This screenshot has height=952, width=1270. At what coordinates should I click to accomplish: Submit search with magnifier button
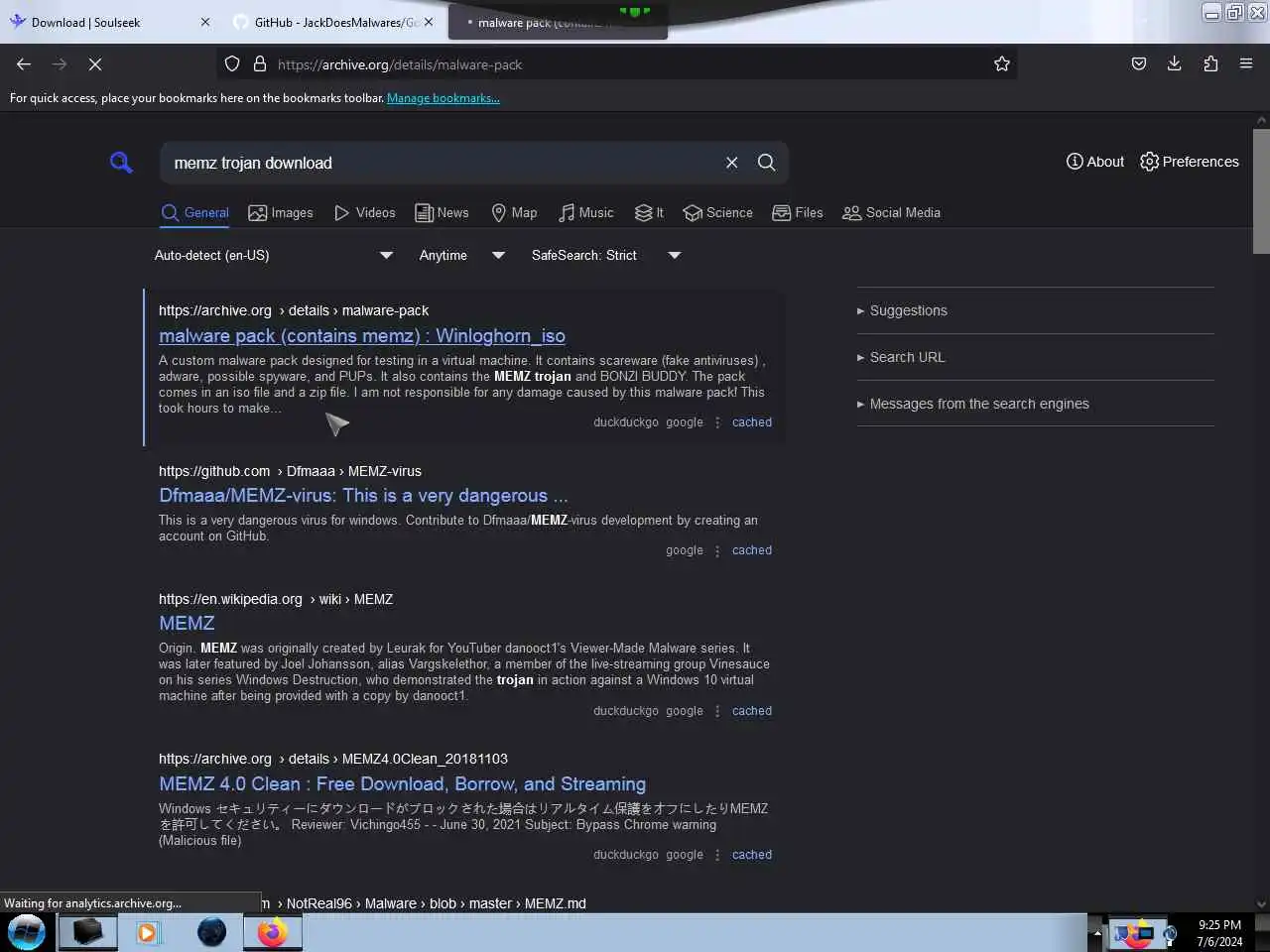(x=767, y=163)
